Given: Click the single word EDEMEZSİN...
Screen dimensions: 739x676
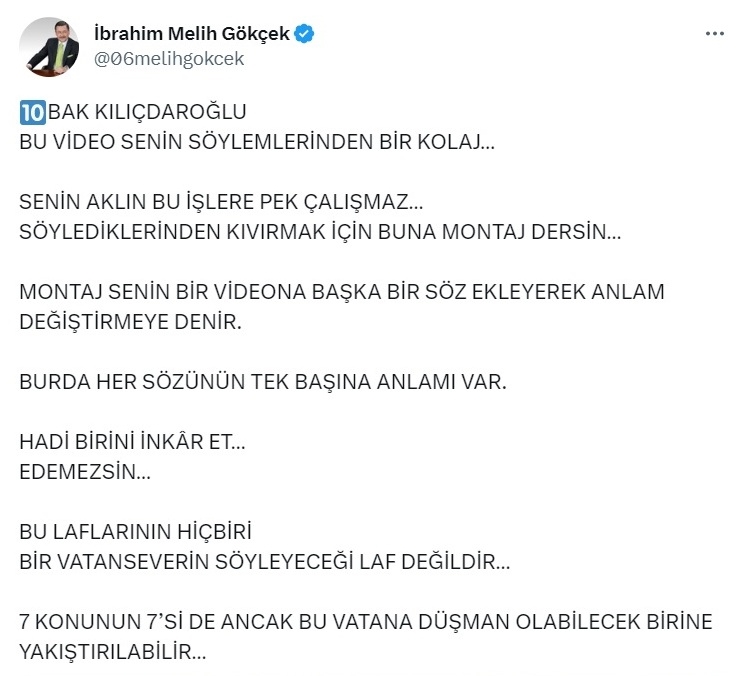Looking at the screenshot, I should click(x=85, y=472).
